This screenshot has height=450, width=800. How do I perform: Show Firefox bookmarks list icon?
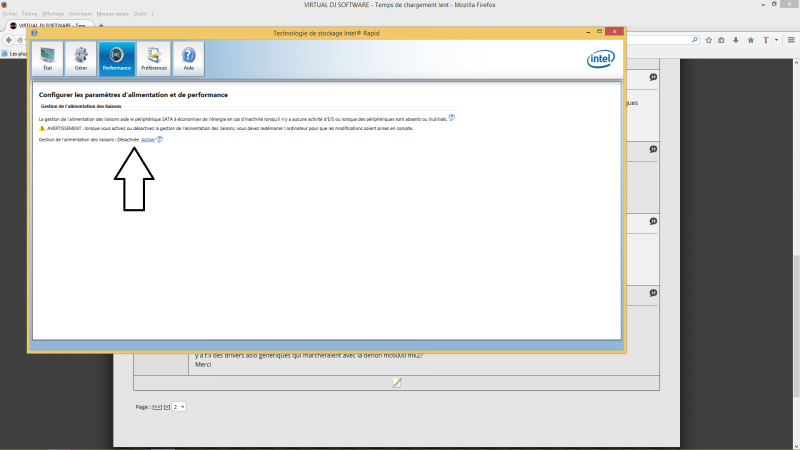pos(721,40)
